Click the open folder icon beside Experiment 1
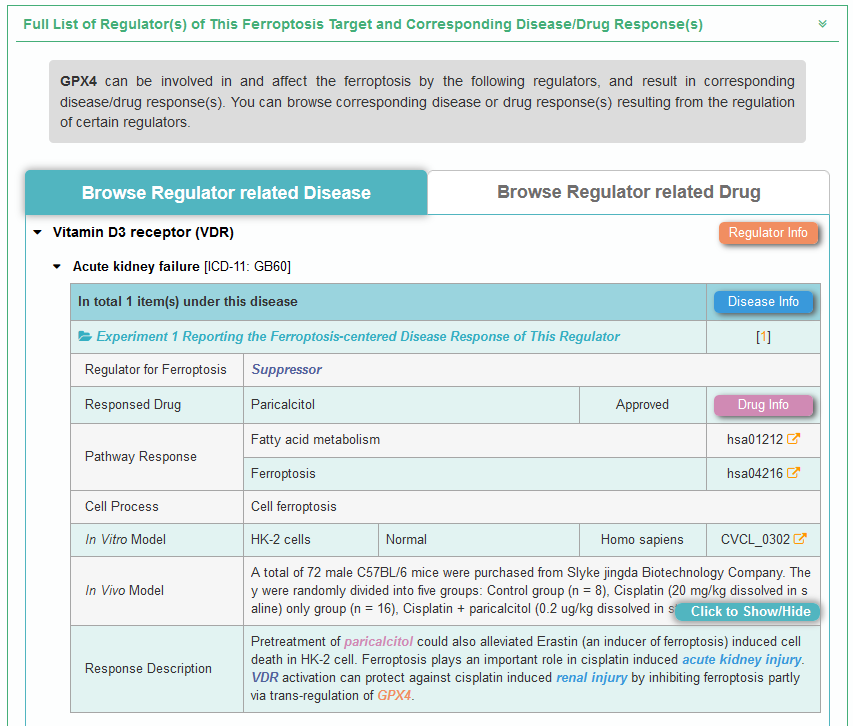The width and height of the screenshot is (853, 726). pos(85,337)
